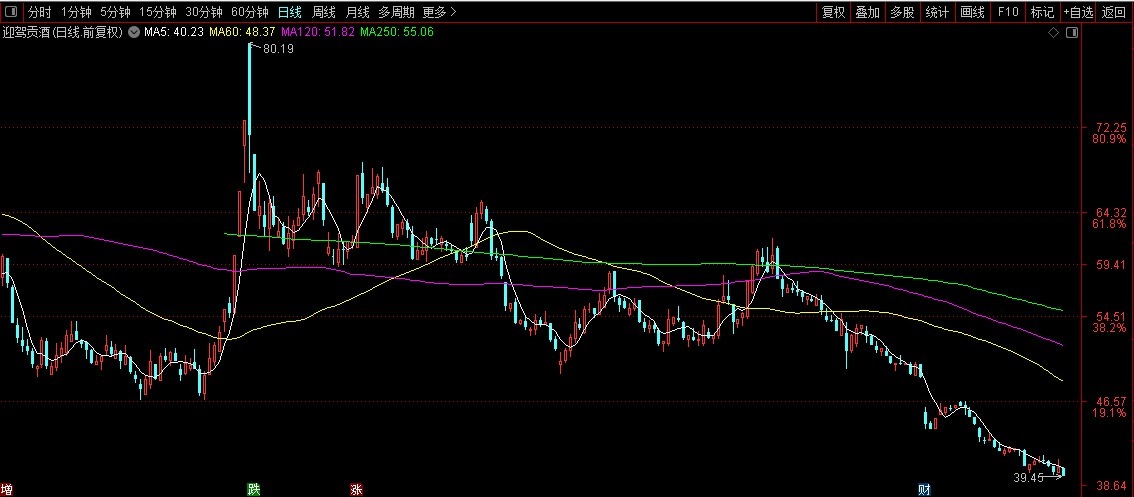The width and height of the screenshot is (1134, 497).
Task: Switch to the 分时 intraday view
Action: click(39, 13)
